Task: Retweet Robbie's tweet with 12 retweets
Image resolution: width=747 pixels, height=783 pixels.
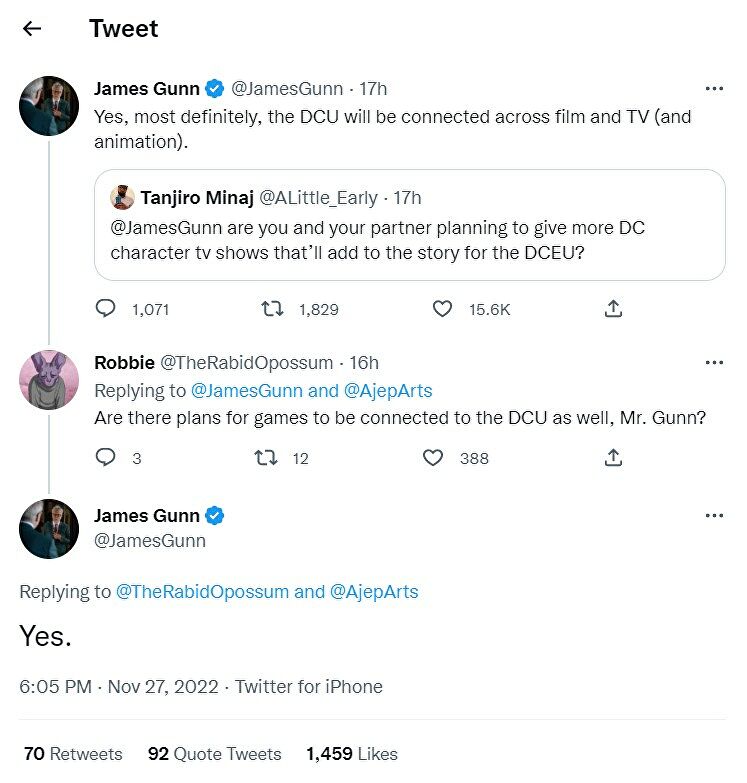Action: [x=266, y=458]
